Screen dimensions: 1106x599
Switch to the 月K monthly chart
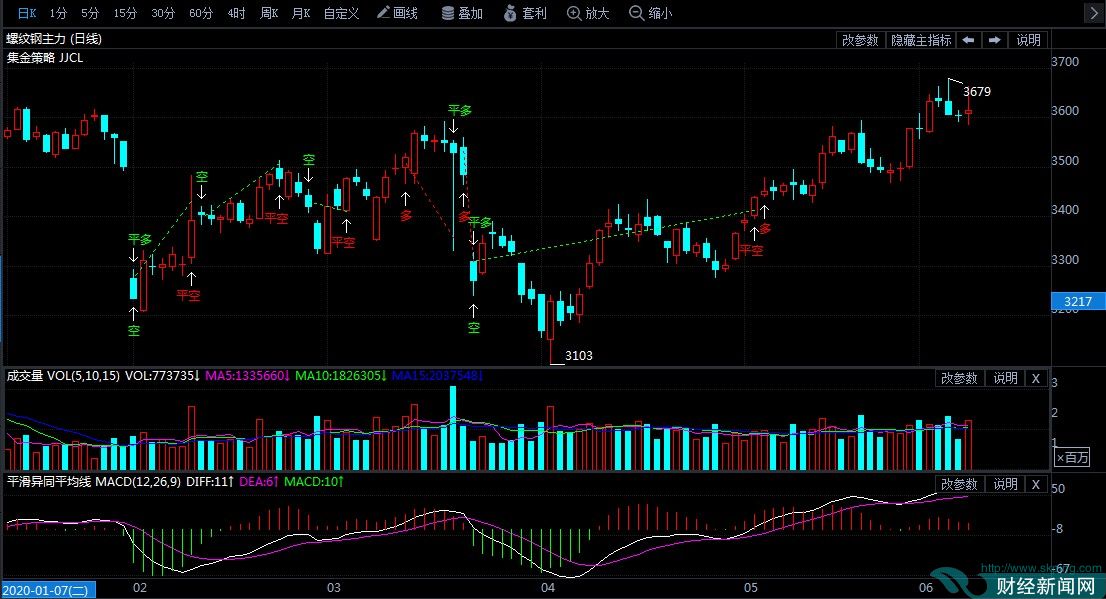point(302,13)
